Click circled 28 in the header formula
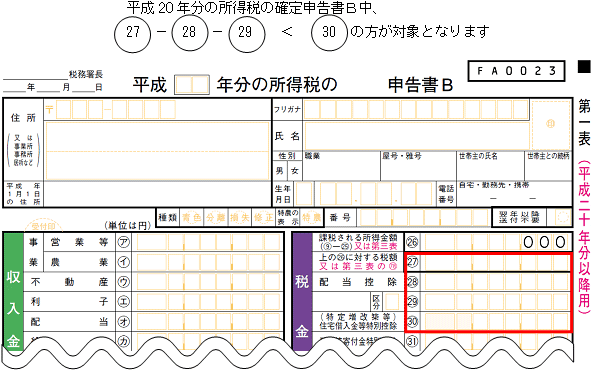The height and width of the screenshot is (370, 592). pyautogui.click(x=190, y=33)
